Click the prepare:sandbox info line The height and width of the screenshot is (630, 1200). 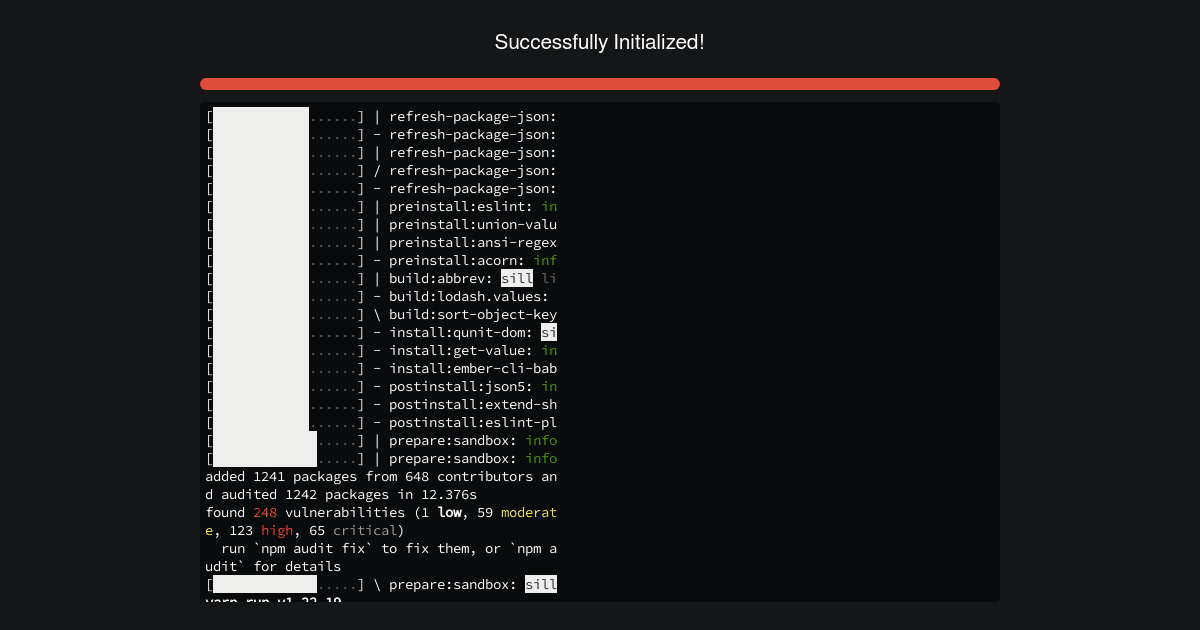[470, 440]
